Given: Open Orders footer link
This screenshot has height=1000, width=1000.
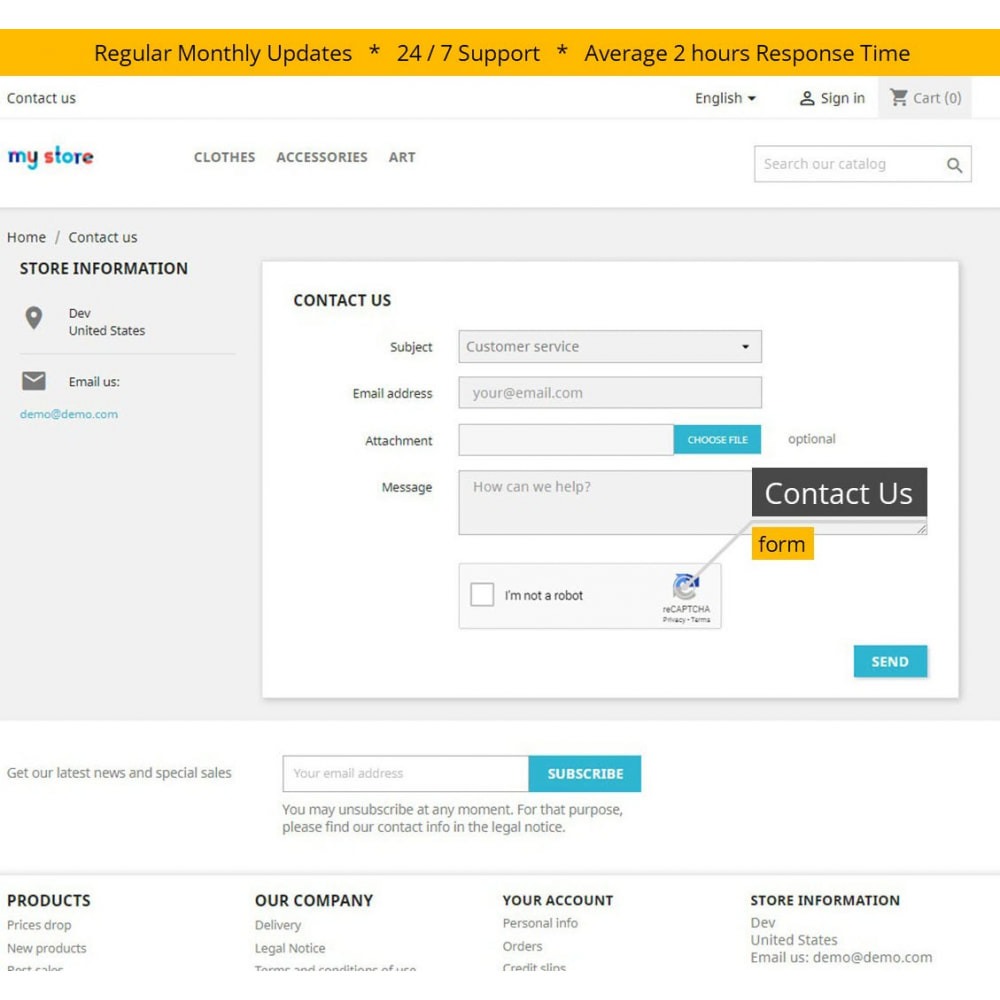Looking at the screenshot, I should pyautogui.click(x=522, y=946).
